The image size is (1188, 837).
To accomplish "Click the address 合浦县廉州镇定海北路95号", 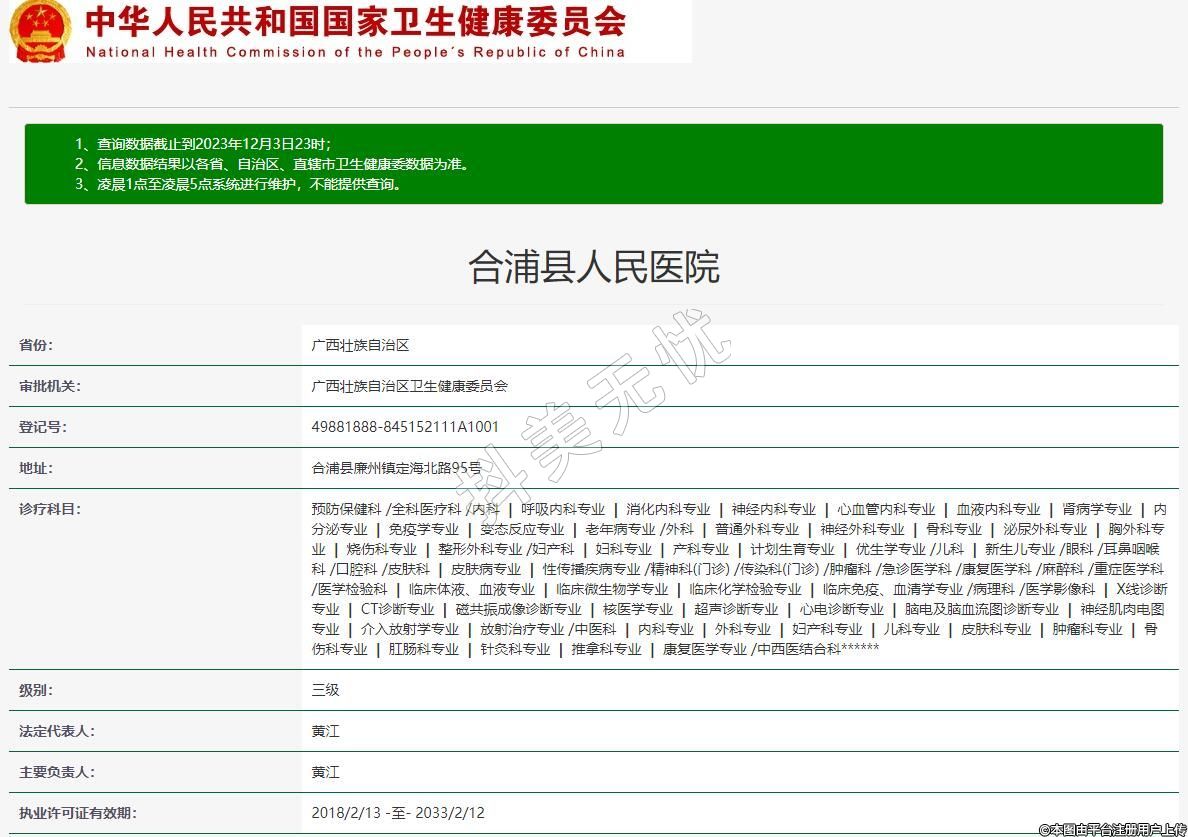I will (396, 468).
